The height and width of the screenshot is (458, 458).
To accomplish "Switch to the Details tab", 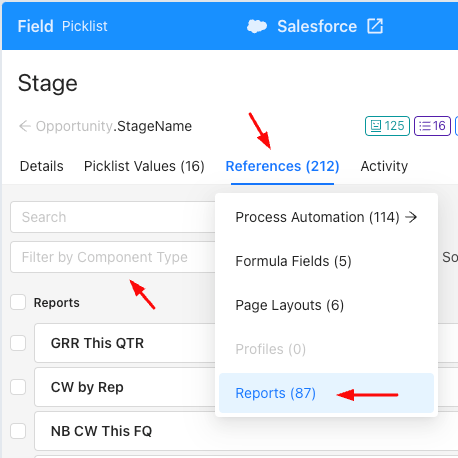I will pyautogui.click(x=42, y=166).
